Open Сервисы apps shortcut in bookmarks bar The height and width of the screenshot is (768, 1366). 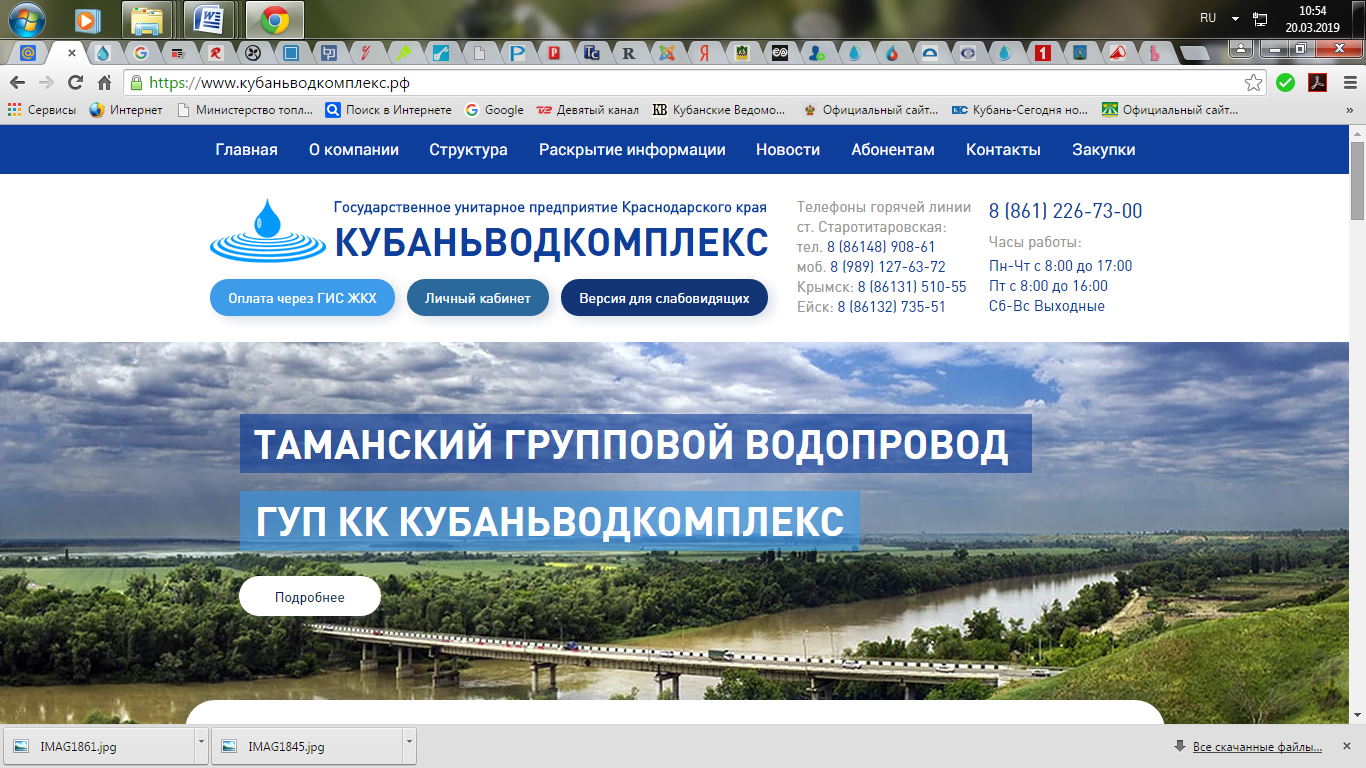[x=42, y=110]
